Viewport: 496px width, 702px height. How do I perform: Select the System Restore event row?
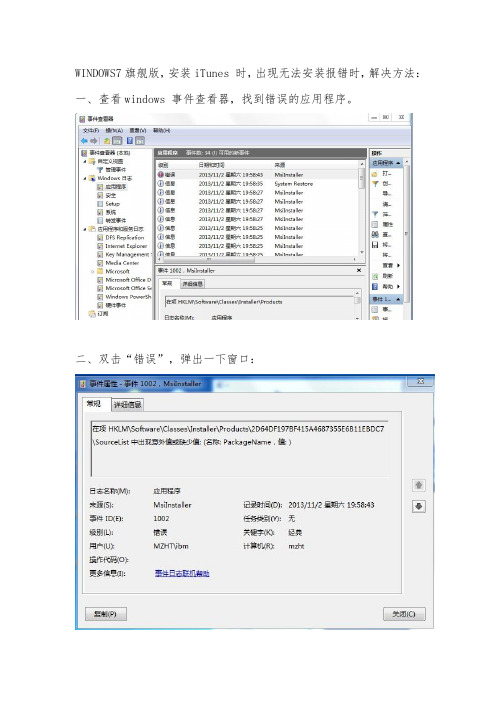[257, 184]
